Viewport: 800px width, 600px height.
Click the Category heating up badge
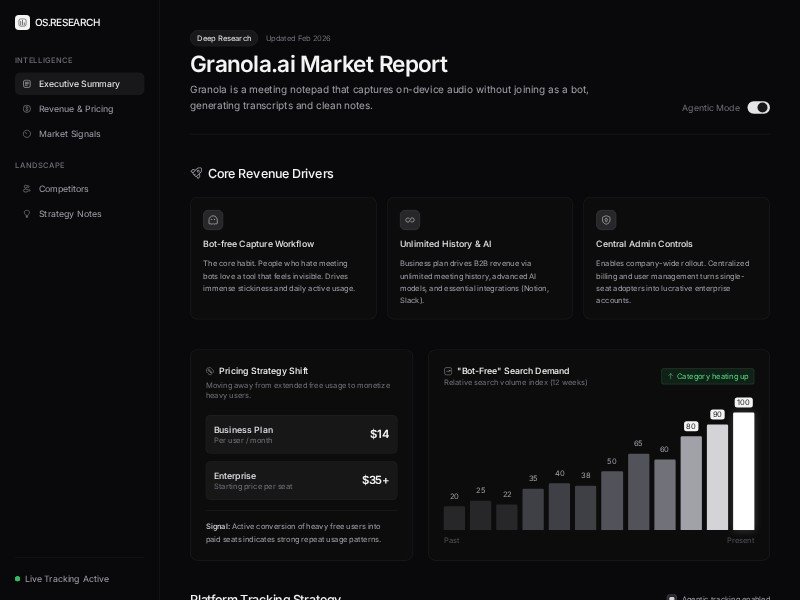707,377
